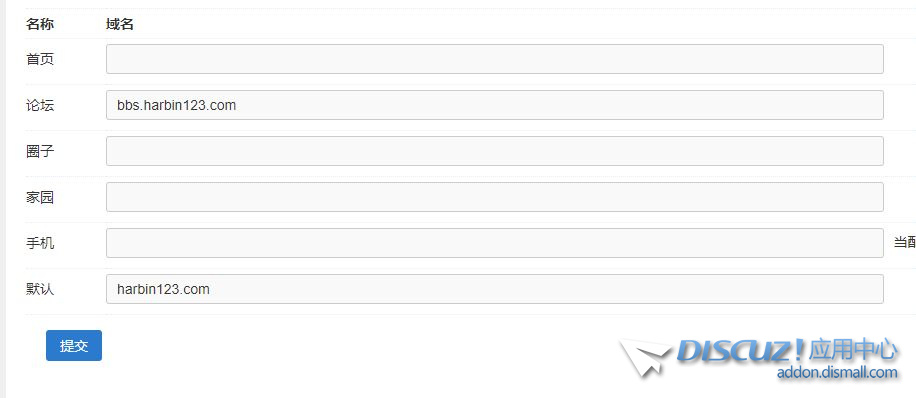Screen dimensions: 916x398
Task: Open the addon.dismall.com link
Action: pyautogui.click(x=837, y=372)
